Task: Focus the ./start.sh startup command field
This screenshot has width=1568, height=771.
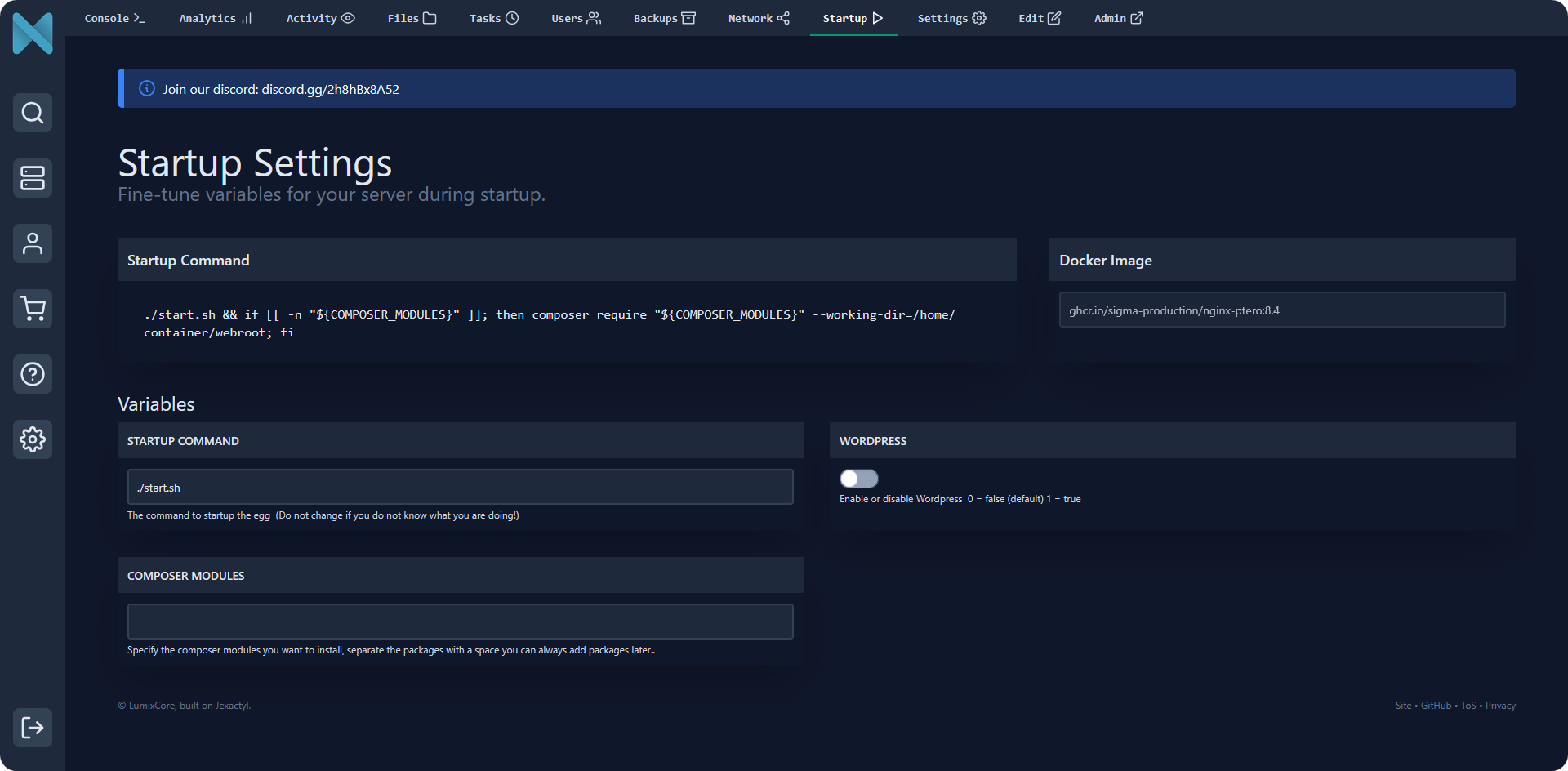Action: click(460, 487)
